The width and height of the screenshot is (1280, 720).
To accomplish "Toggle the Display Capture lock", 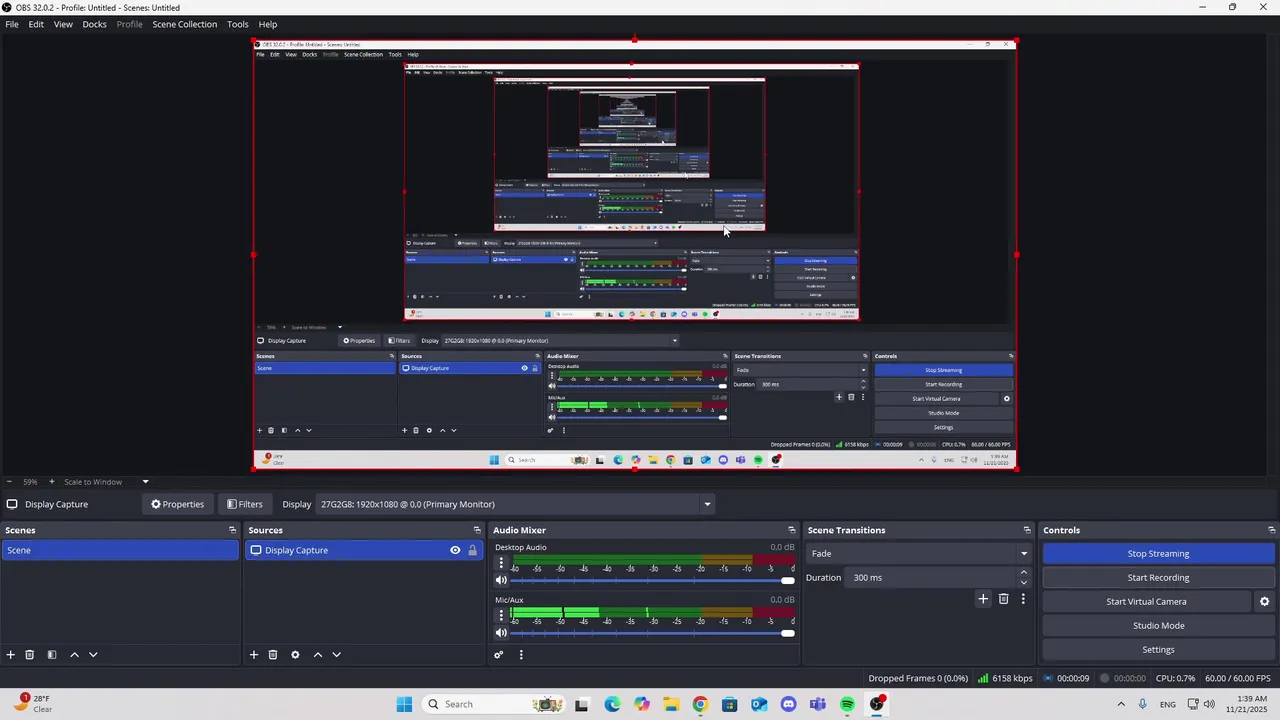I will tap(472, 550).
